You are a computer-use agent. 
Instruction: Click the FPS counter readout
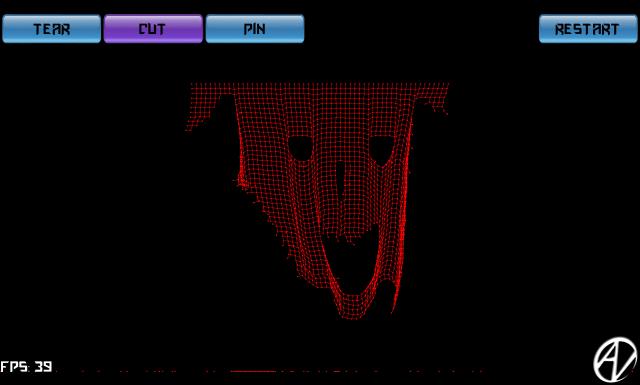pos(27,366)
